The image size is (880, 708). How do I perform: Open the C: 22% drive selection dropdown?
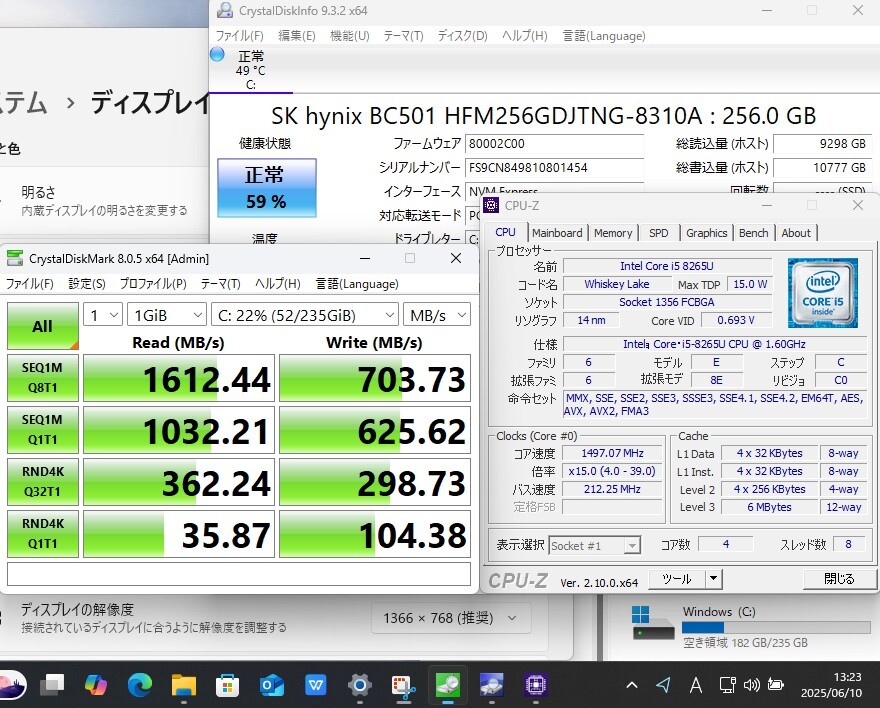[305, 315]
